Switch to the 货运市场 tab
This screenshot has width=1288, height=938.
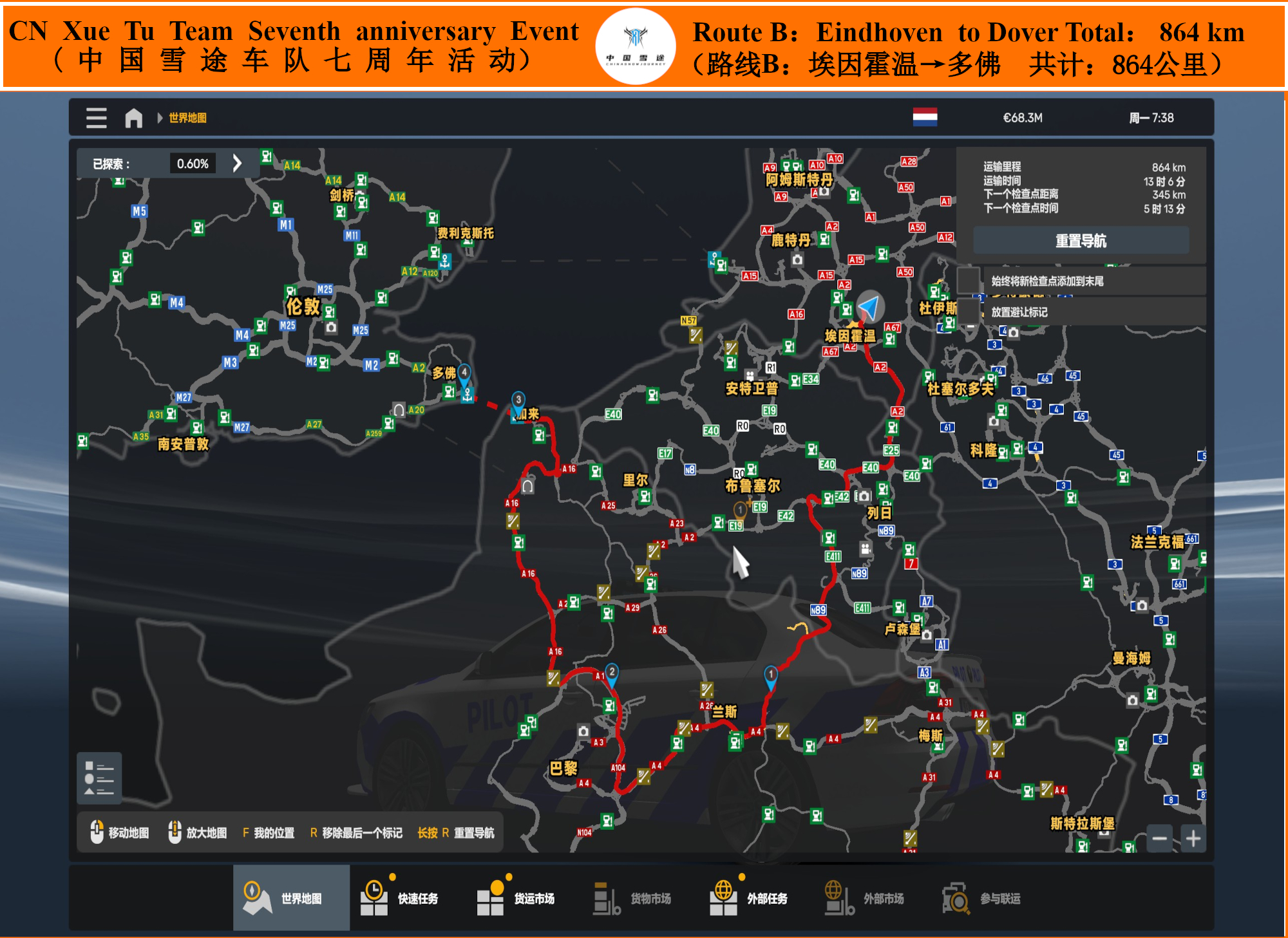click(524, 897)
